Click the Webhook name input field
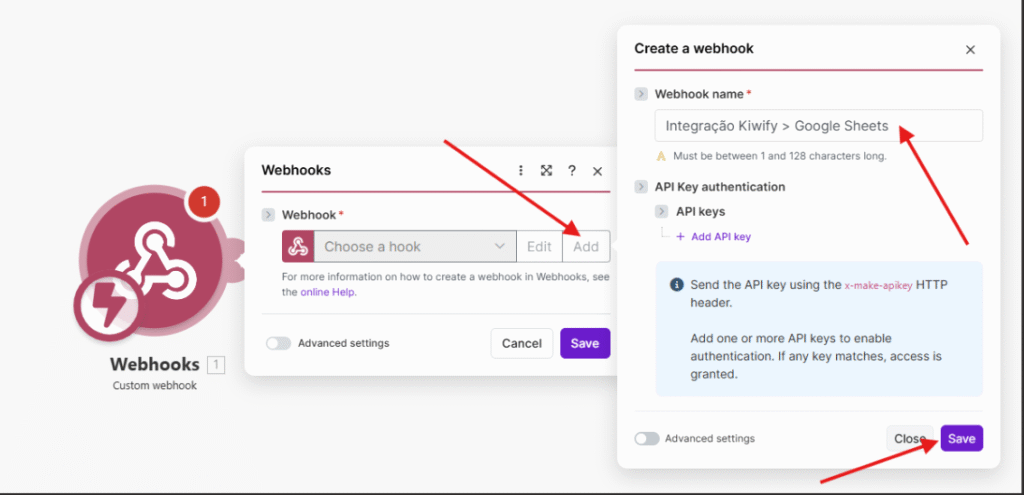 (x=816, y=126)
